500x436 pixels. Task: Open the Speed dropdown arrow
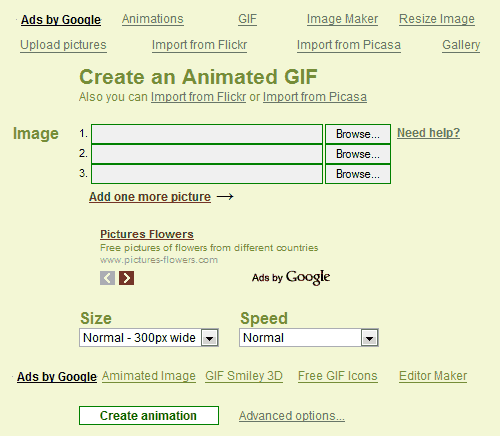[x=369, y=338]
